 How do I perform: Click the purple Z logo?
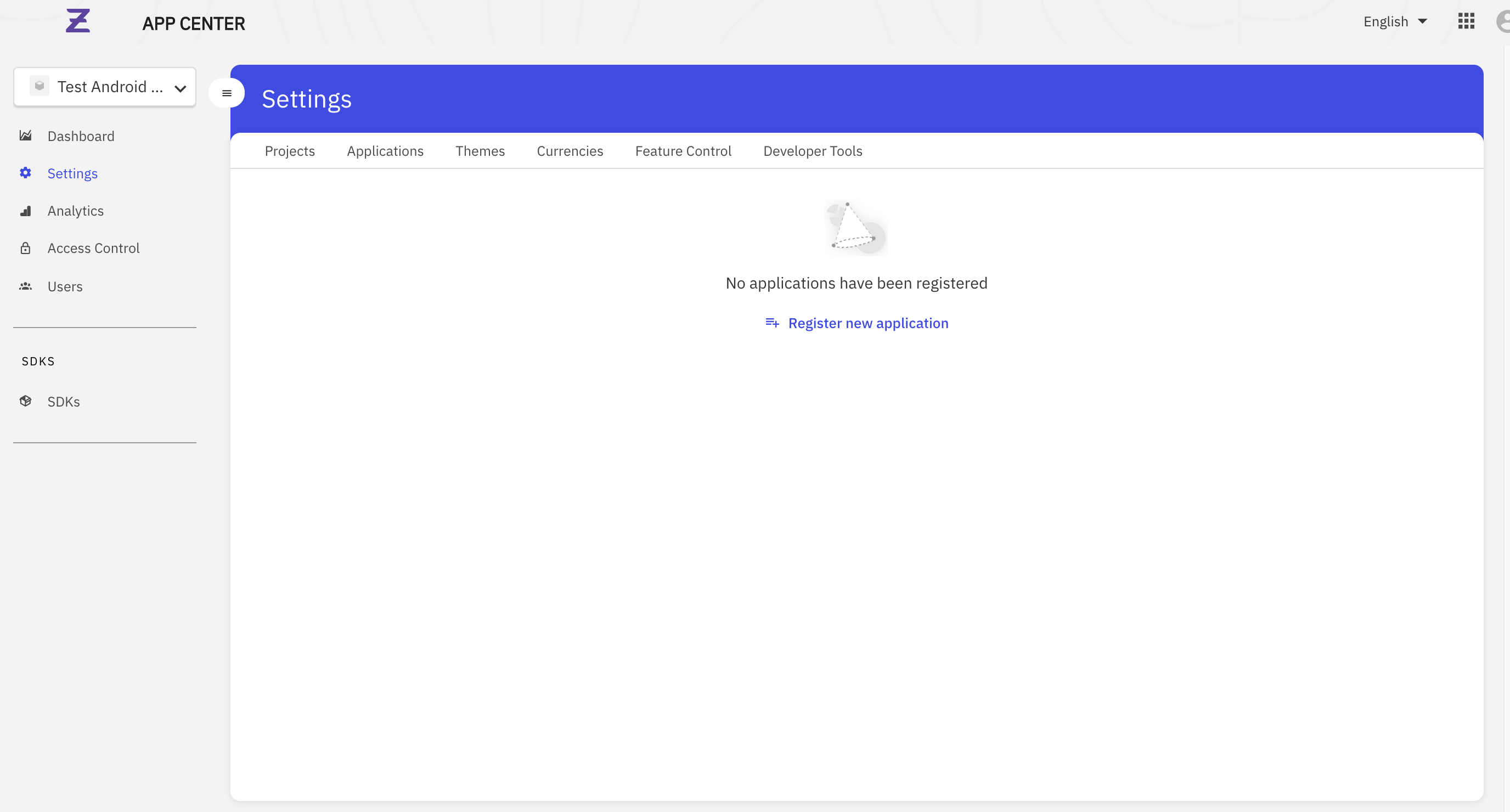[x=77, y=21]
